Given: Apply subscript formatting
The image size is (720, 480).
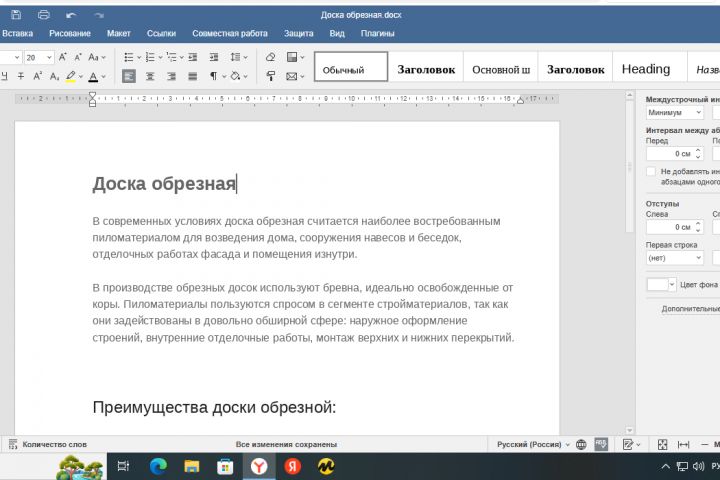Looking at the screenshot, I should 54,76.
